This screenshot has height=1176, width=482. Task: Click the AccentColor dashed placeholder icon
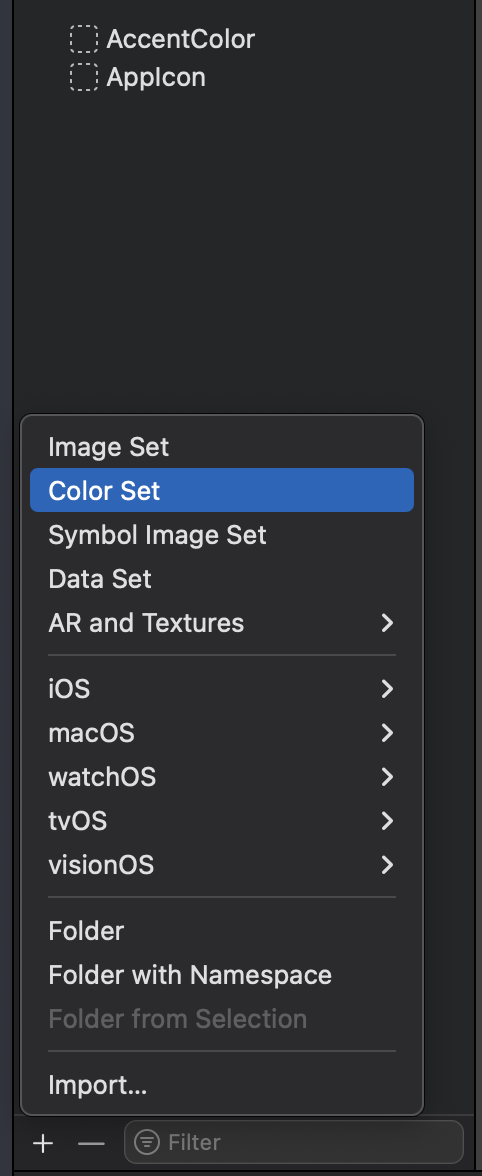[84, 38]
